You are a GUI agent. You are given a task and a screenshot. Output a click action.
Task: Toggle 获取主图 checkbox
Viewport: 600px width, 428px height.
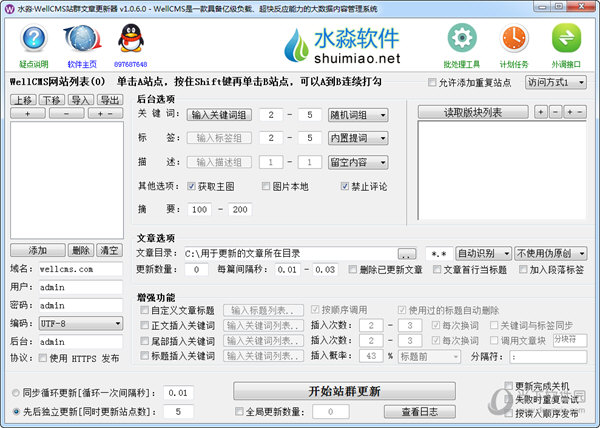click(x=191, y=186)
